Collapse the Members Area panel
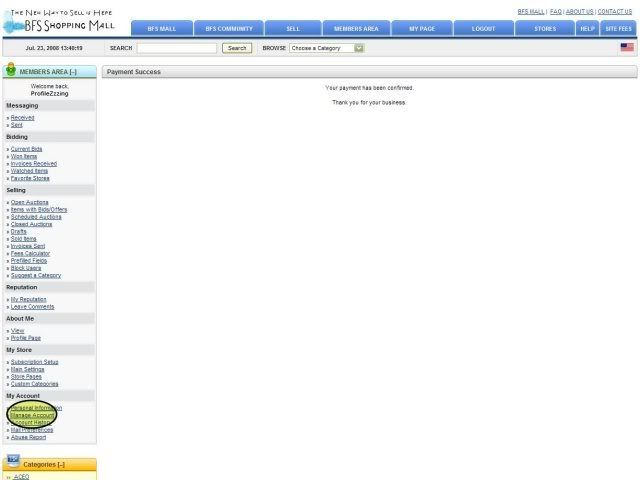640x480 pixels. (x=73, y=72)
